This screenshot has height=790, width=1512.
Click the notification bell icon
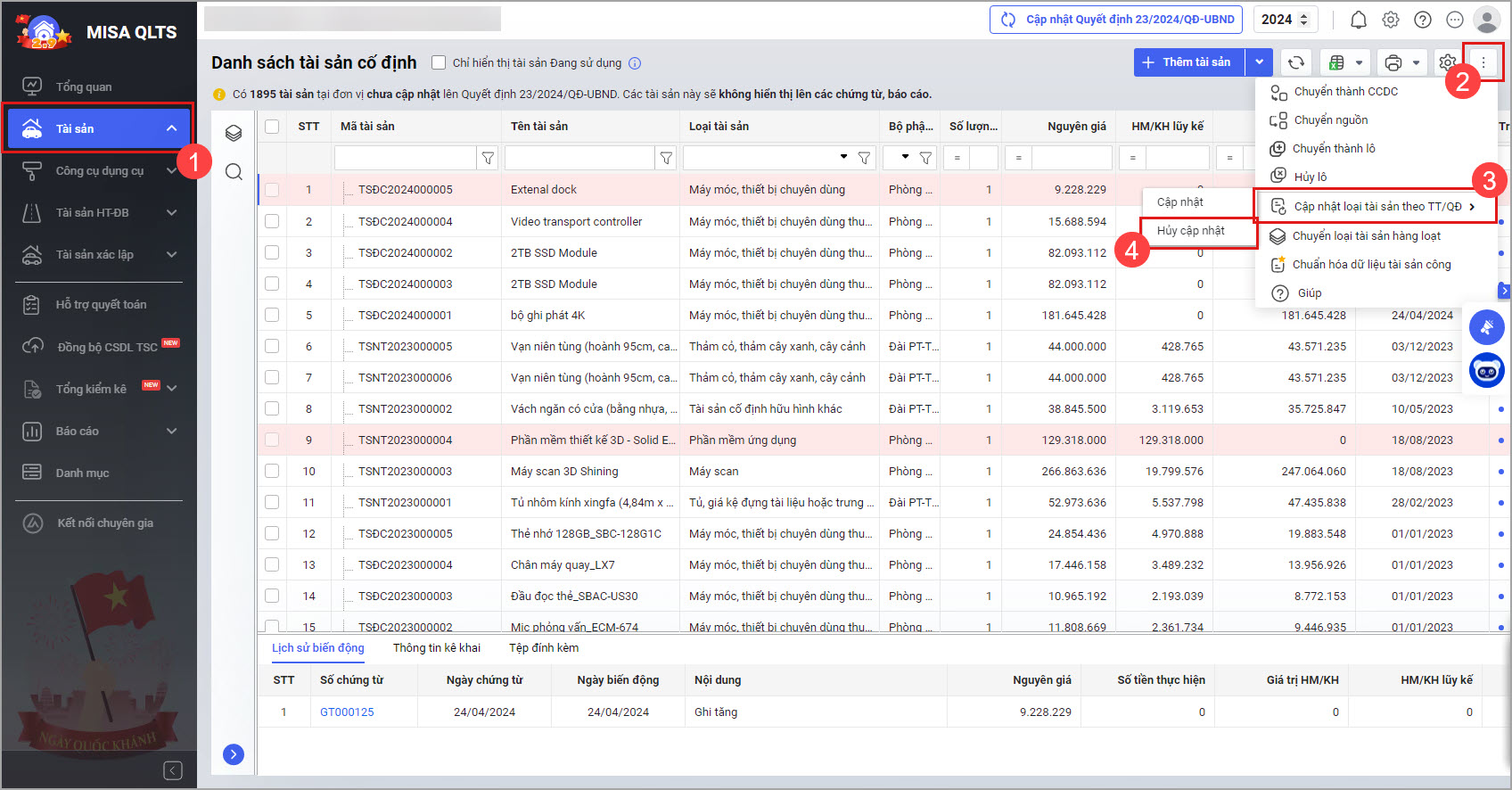(x=1358, y=20)
